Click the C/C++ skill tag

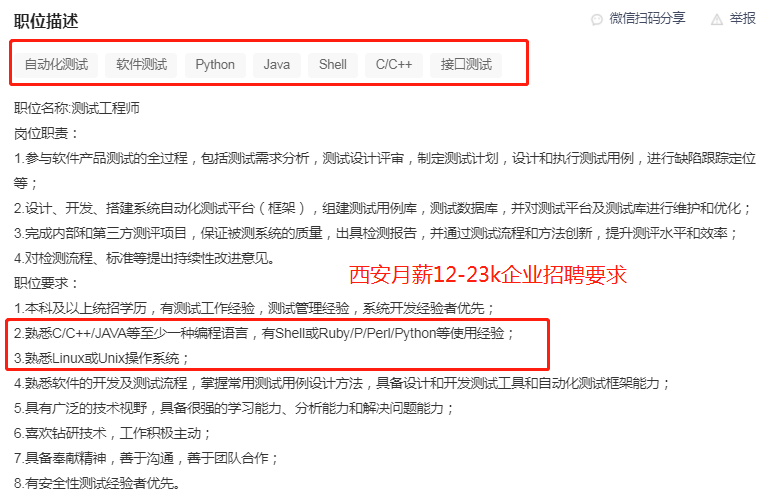[x=394, y=65]
